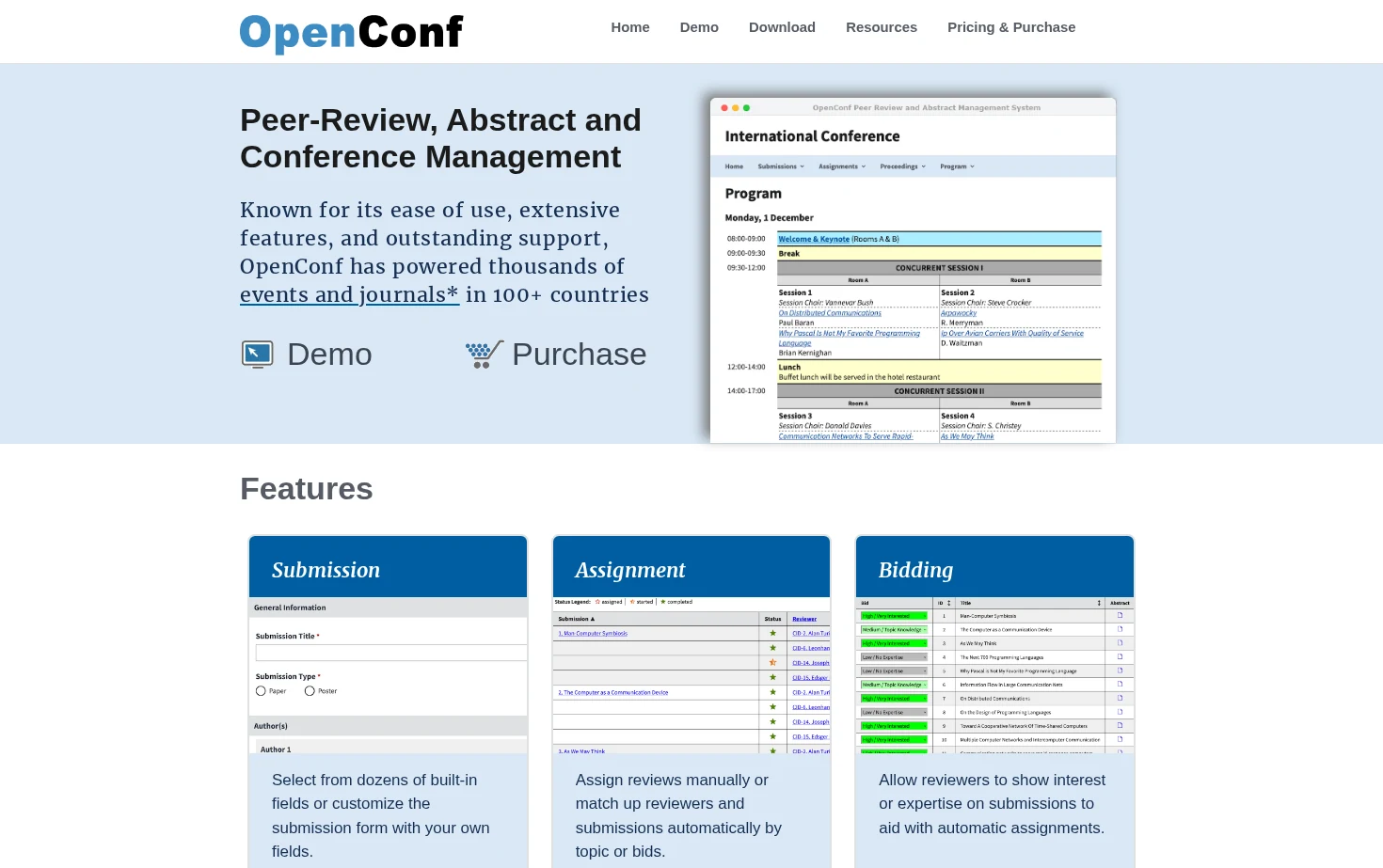The image size is (1383, 868).
Task: Open the Assignment feature card header
Action: [x=691, y=567]
